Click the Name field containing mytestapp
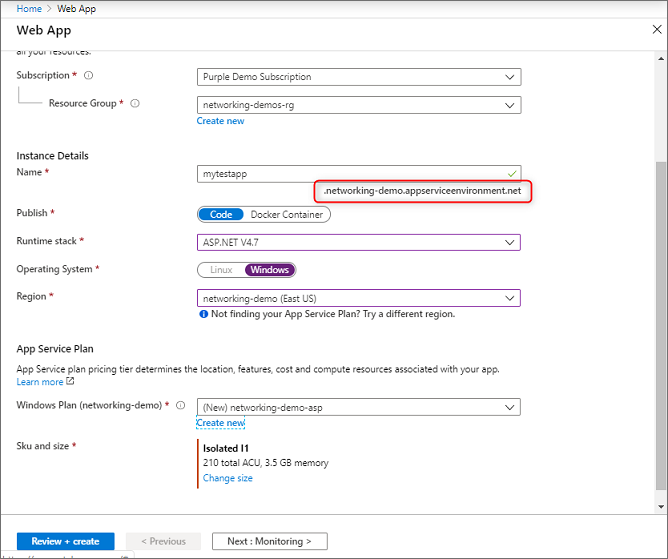The width and height of the screenshot is (668, 559). pos(350,173)
